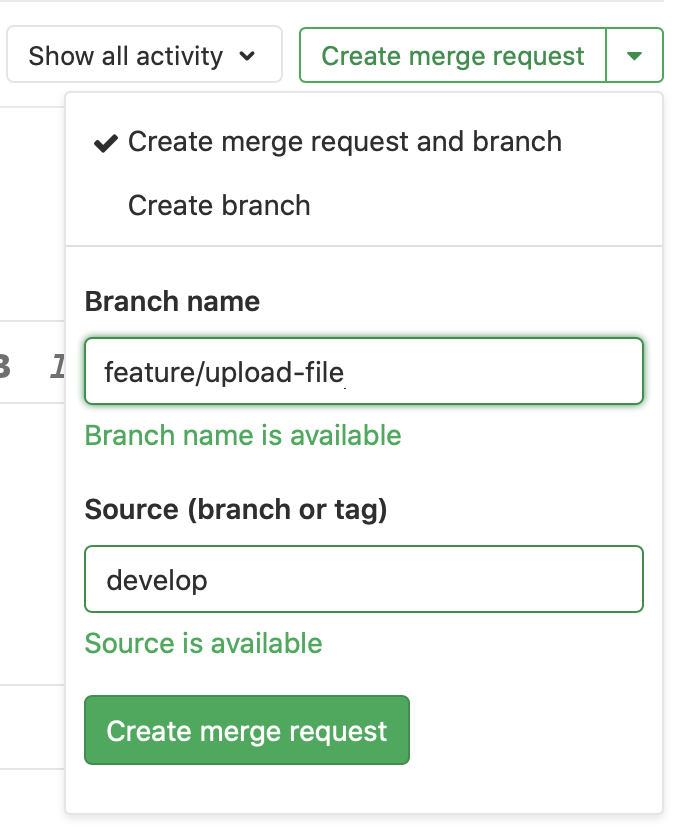Choose the "Create branch" option
The height and width of the screenshot is (836, 682).
[x=219, y=206]
